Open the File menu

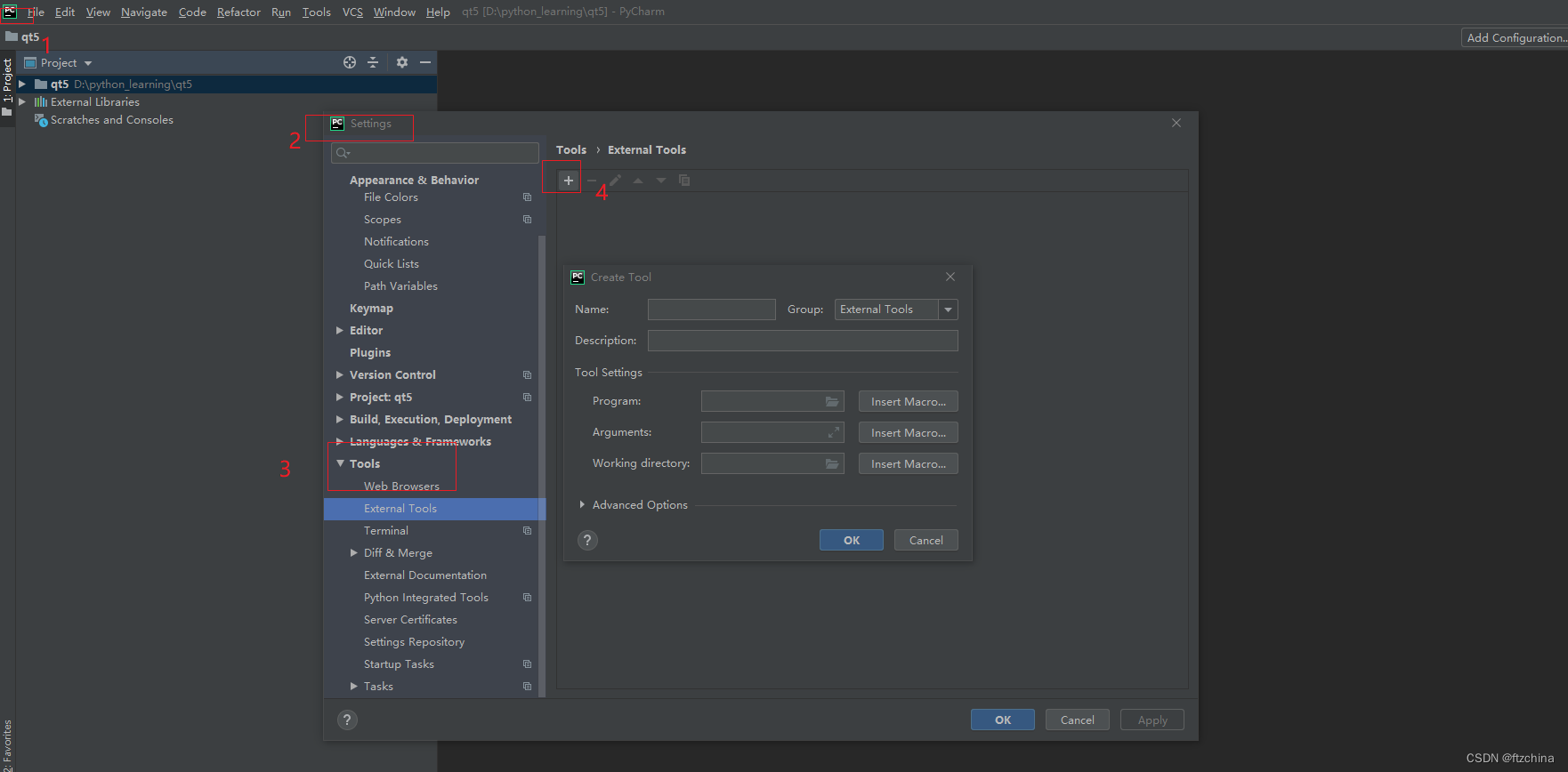coord(36,12)
